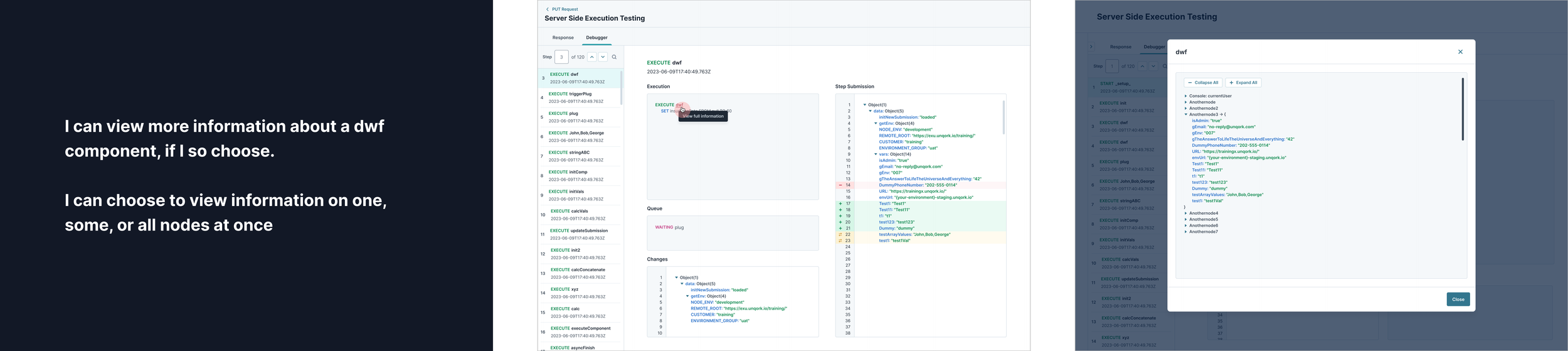Collapse Anothernode3 in the dwf modal
The image size is (1568, 351).
tap(1185, 115)
